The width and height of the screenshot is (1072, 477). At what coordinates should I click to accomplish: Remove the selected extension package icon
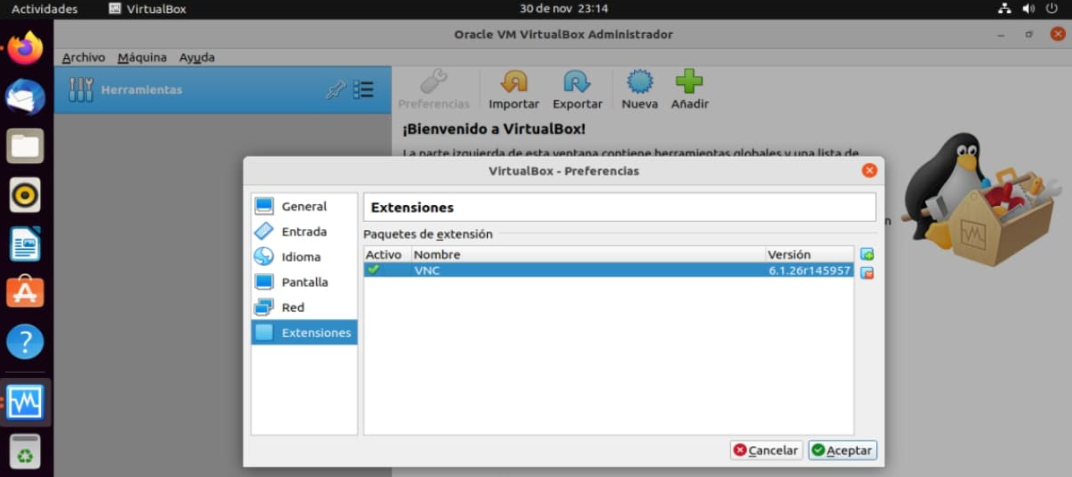(867, 273)
